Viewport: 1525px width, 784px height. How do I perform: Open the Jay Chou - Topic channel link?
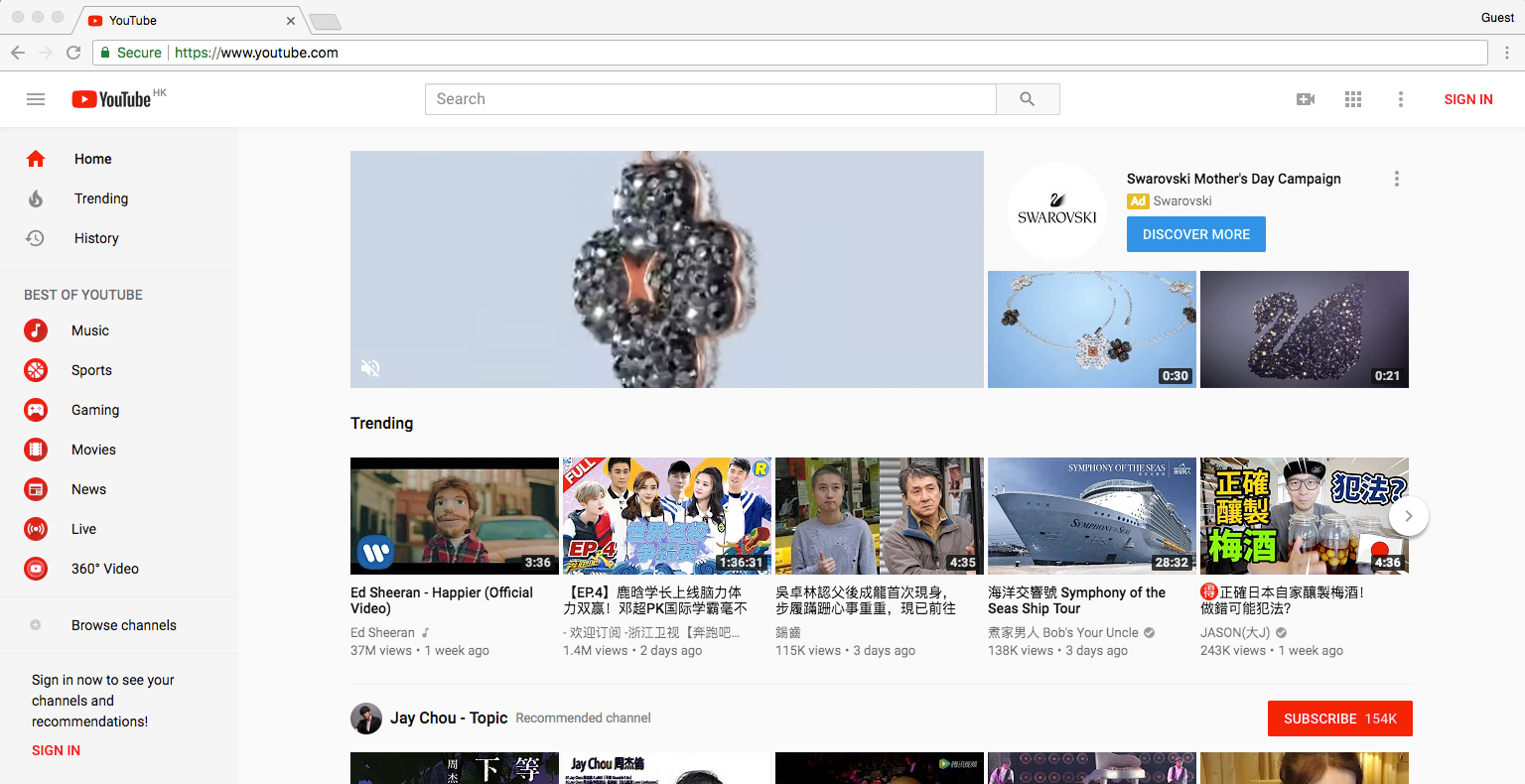pyautogui.click(x=449, y=718)
